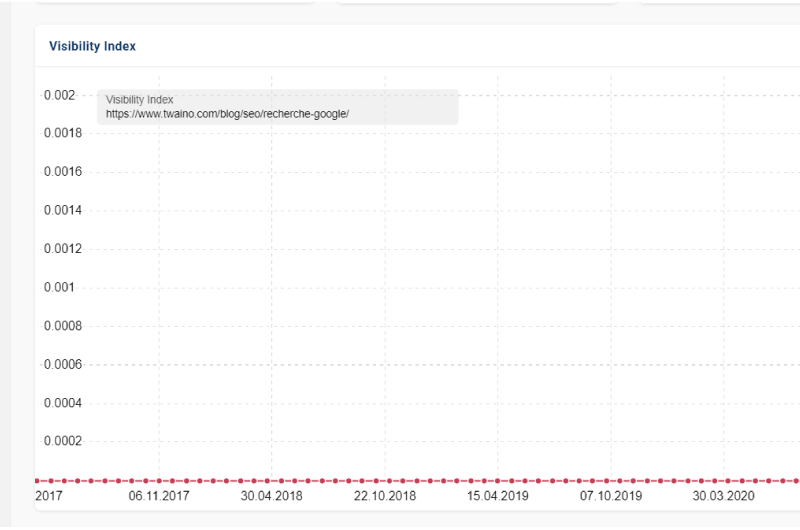Click the 15.04.2019 date label
The width and height of the screenshot is (800, 530).
497,496
